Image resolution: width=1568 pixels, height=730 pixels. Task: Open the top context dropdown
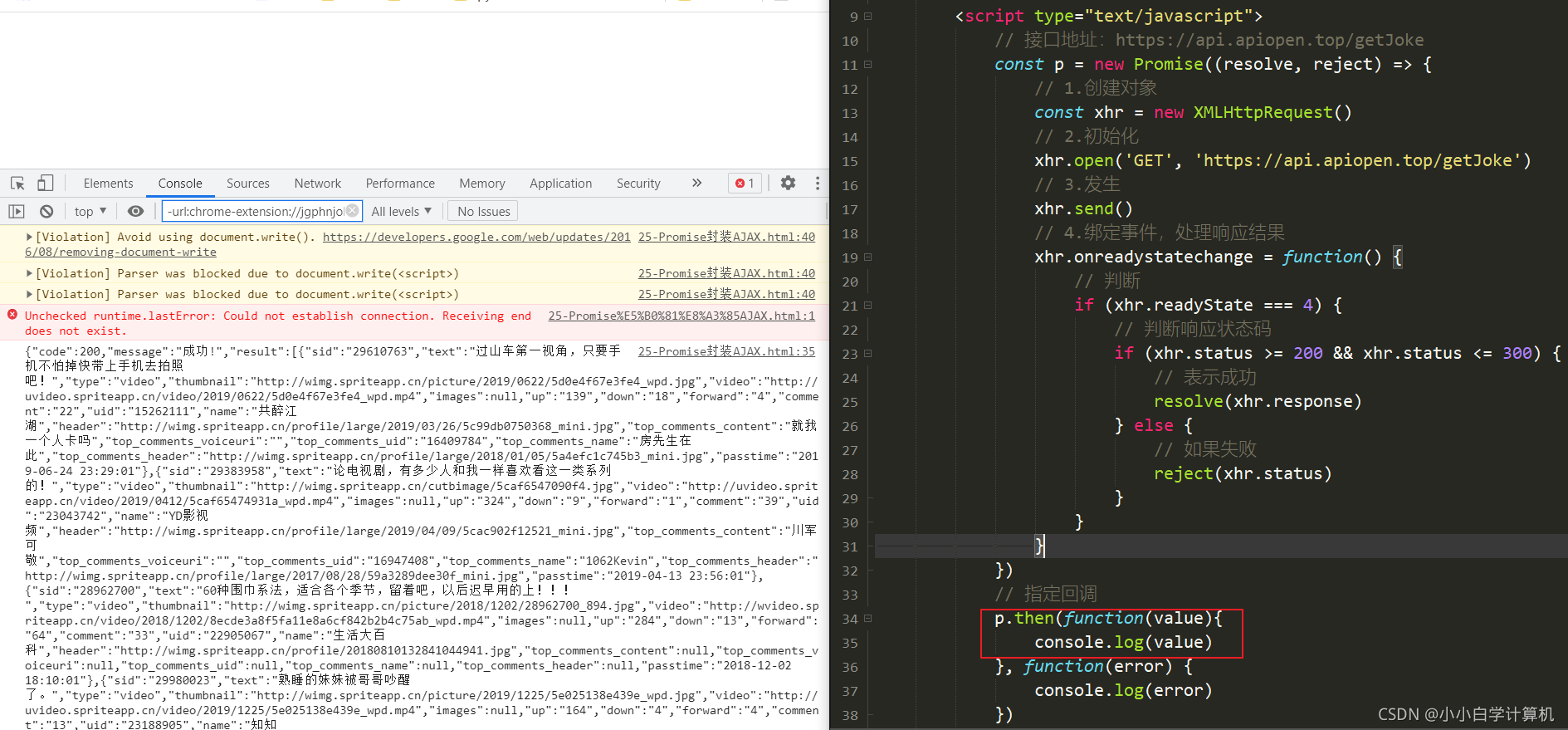coord(90,212)
